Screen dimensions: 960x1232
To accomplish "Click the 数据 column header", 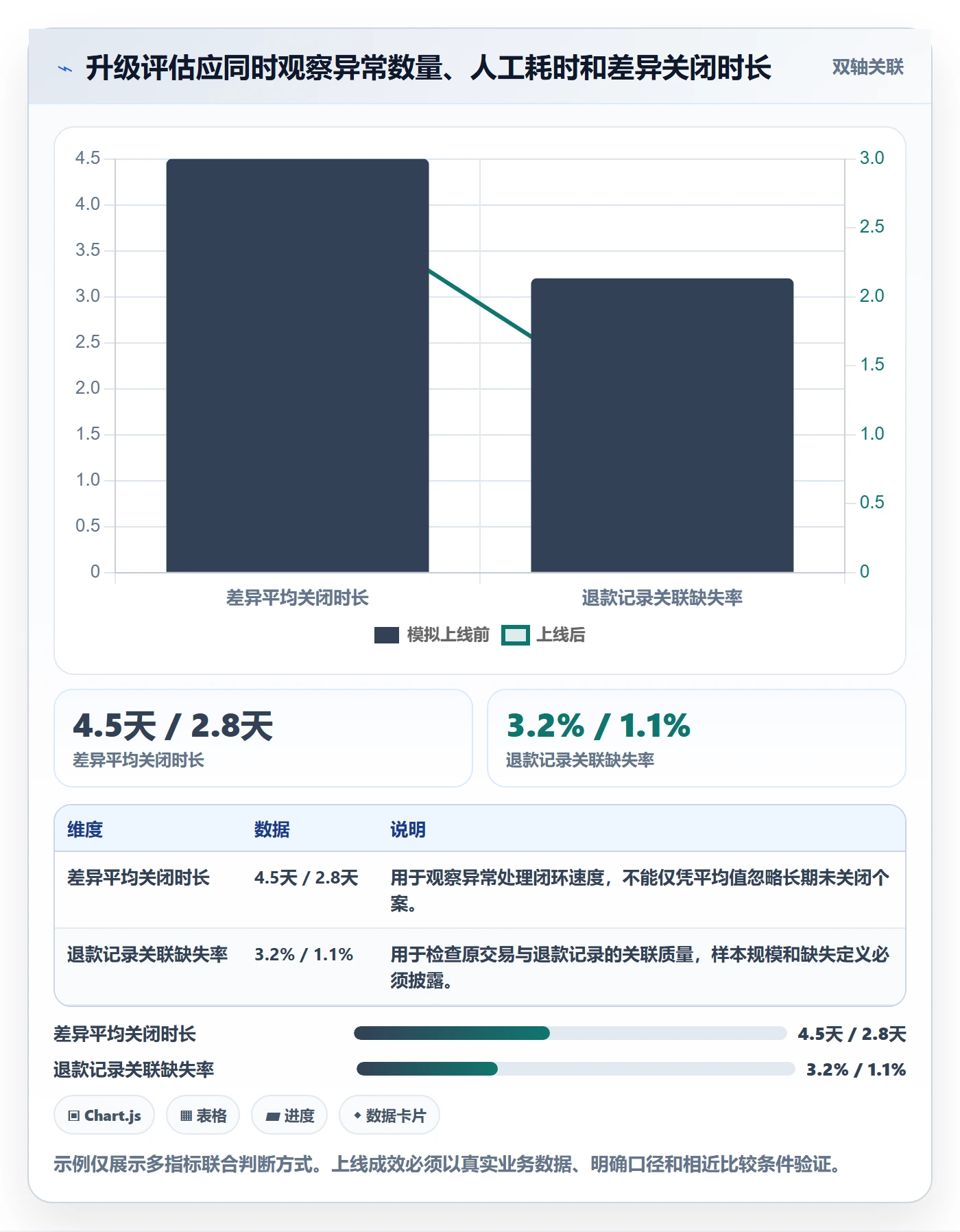I will 272,829.
